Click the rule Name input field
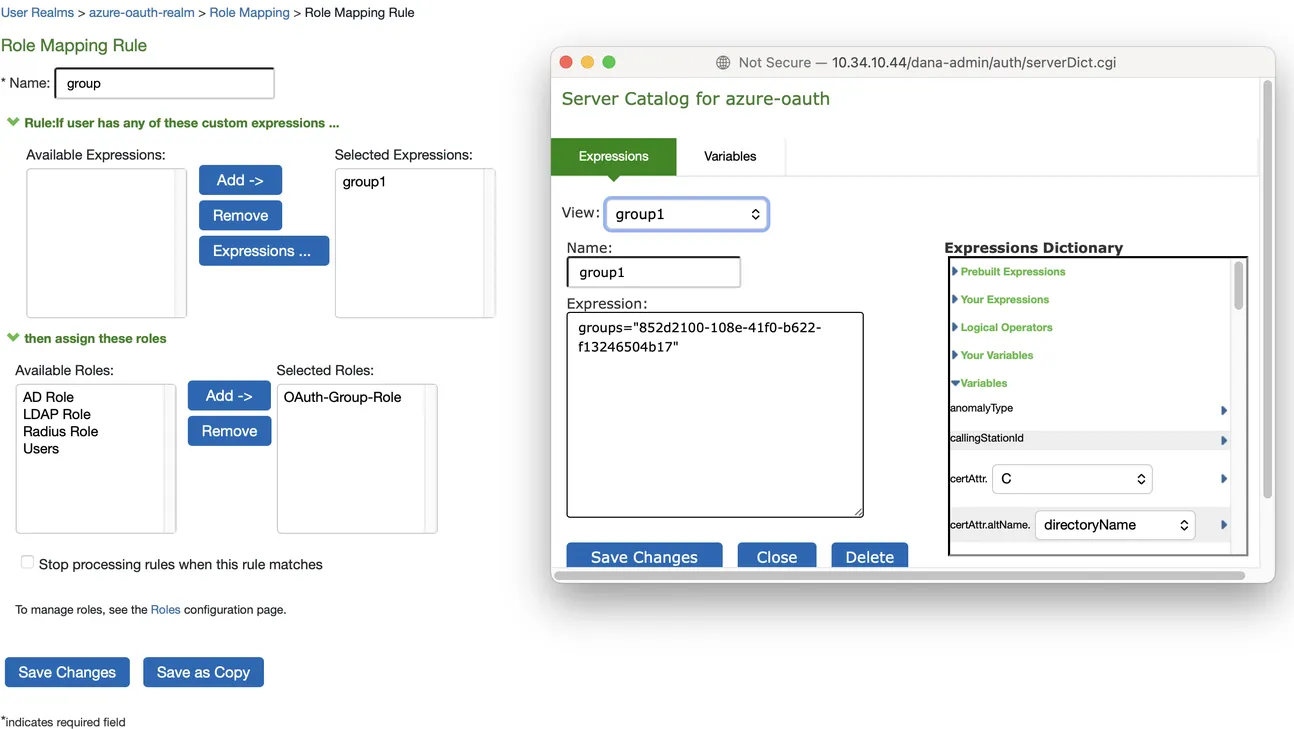Viewport: 1294px width, 729px height. pos(164,83)
